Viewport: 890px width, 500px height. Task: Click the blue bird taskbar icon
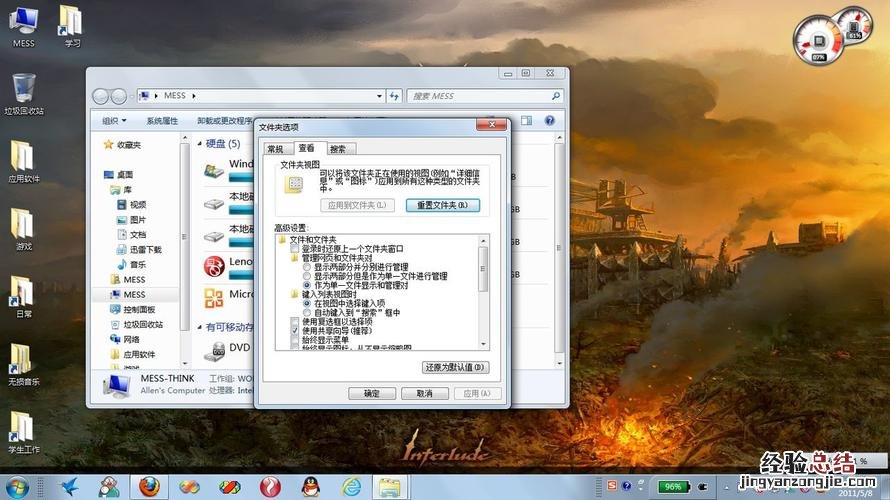[69, 487]
